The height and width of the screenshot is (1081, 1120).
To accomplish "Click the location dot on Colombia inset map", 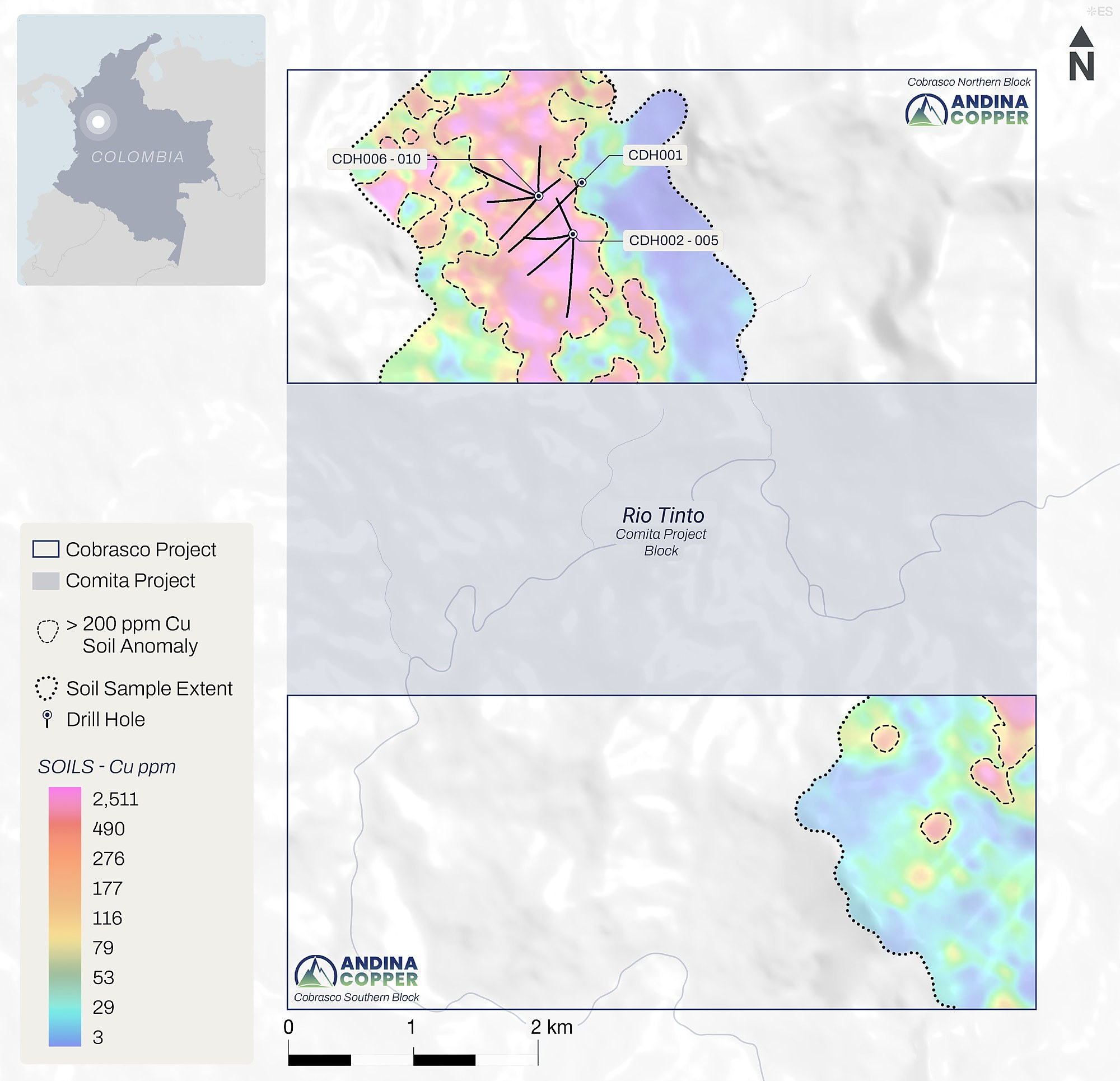I will [99, 122].
